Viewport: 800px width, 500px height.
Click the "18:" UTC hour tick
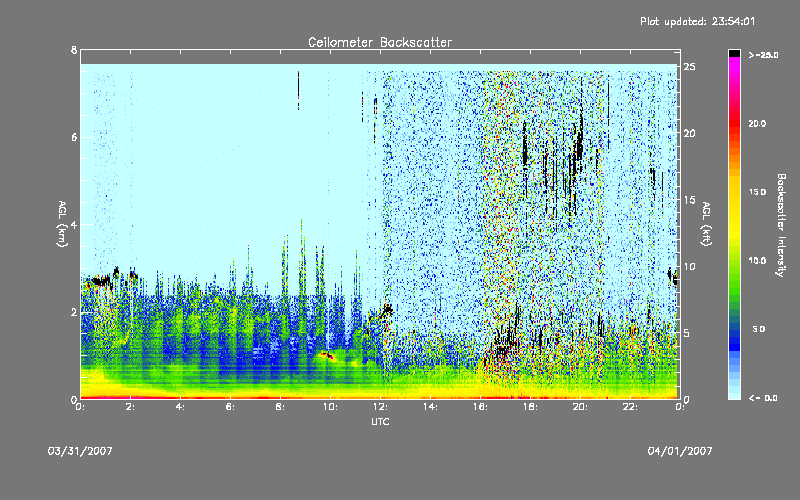tap(530, 407)
